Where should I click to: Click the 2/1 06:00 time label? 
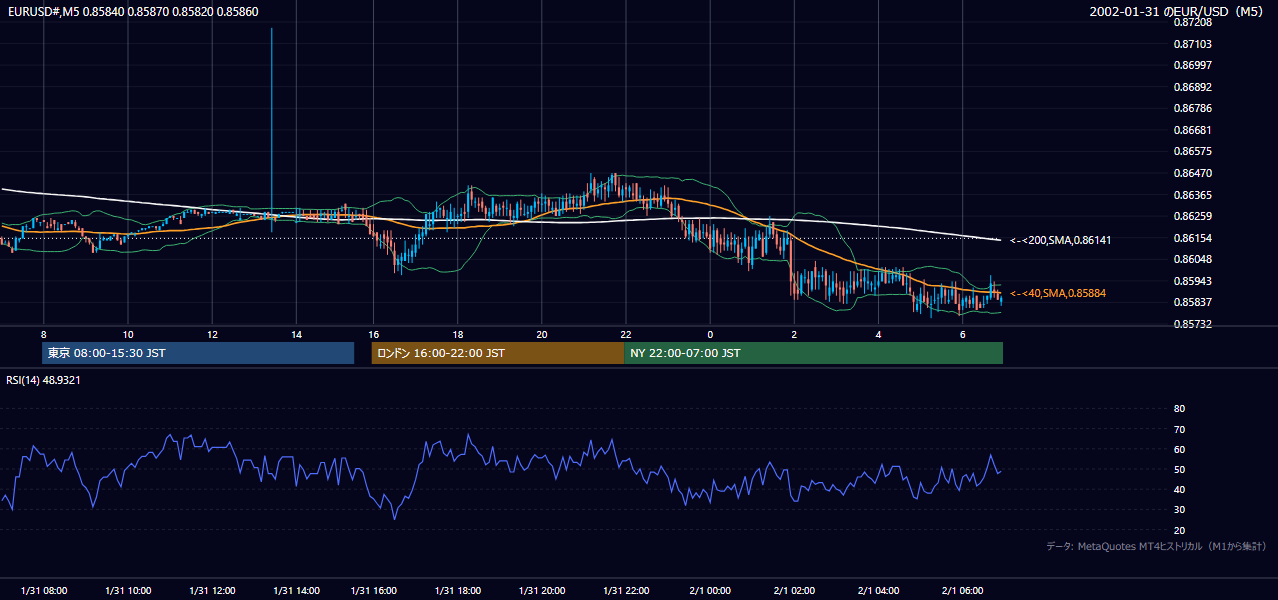(x=962, y=591)
